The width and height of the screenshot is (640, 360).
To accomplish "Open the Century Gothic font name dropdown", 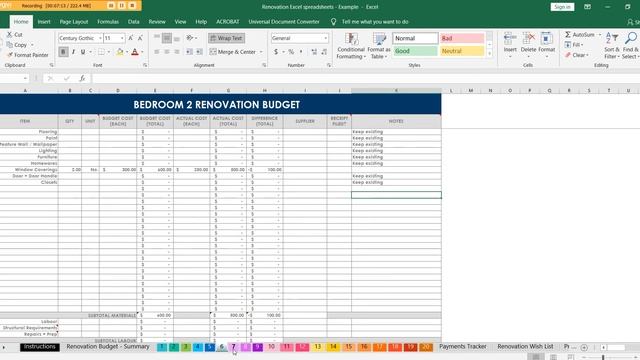I will [x=100, y=38].
